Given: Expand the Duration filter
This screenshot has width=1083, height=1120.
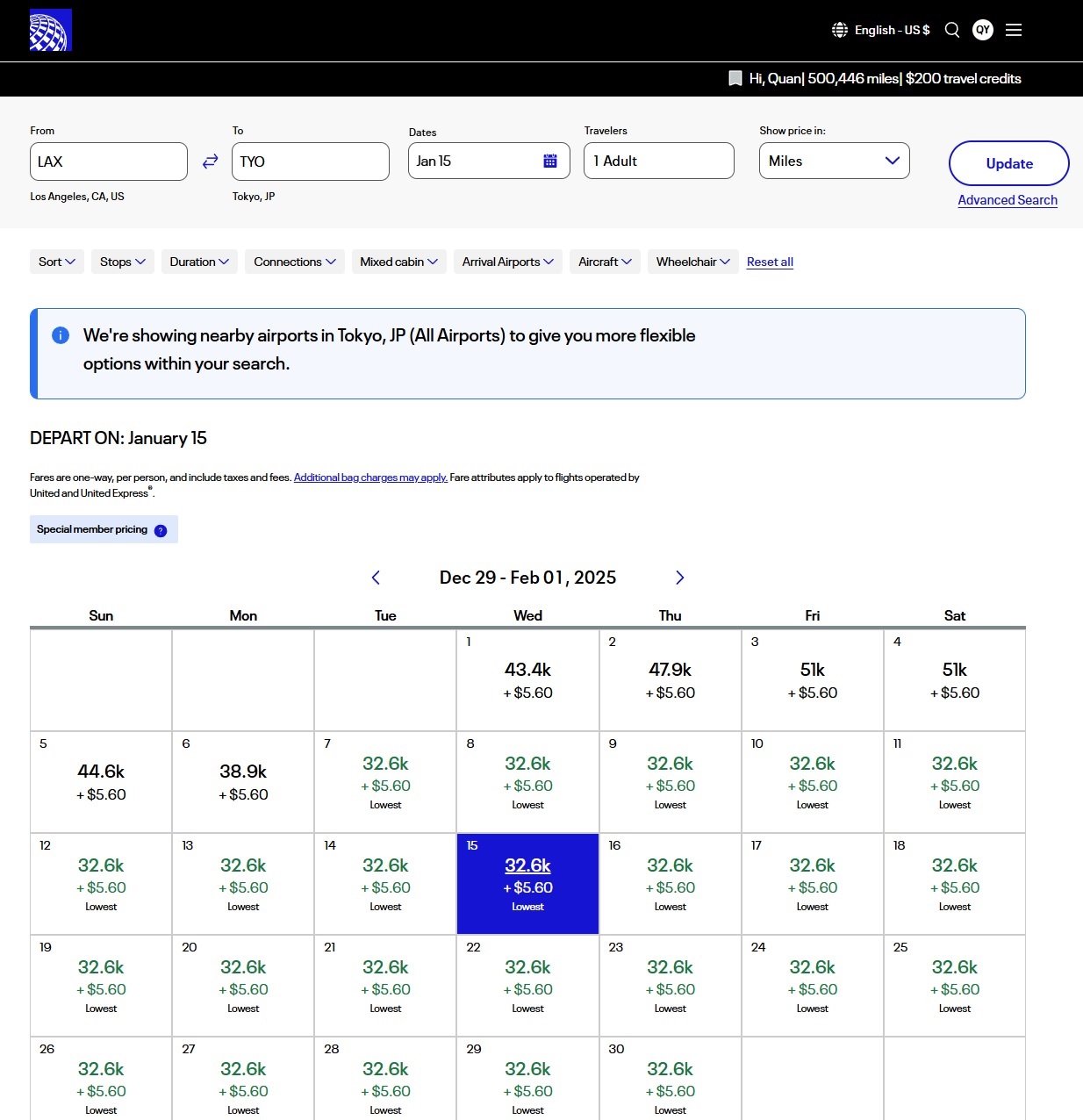Looking at the screenshot, I should point(199,262).
